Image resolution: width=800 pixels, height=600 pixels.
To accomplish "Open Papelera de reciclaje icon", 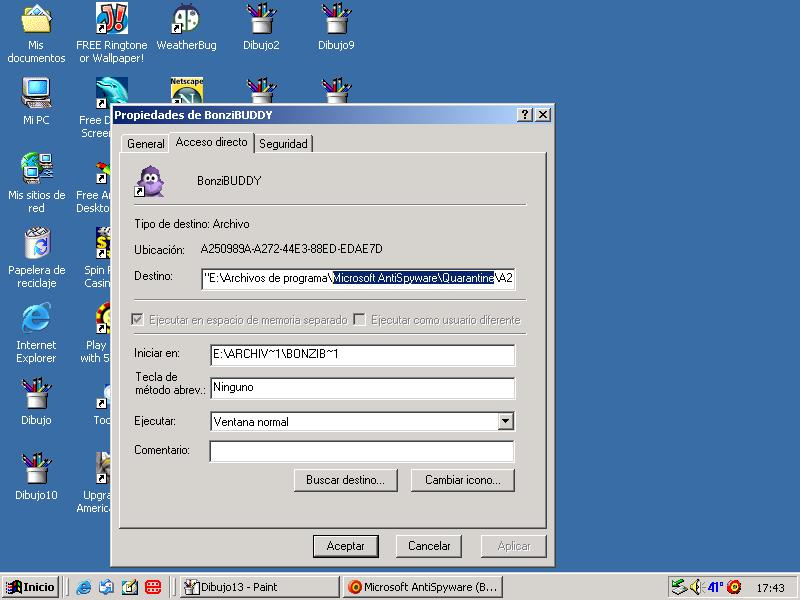I will [36, 258].
